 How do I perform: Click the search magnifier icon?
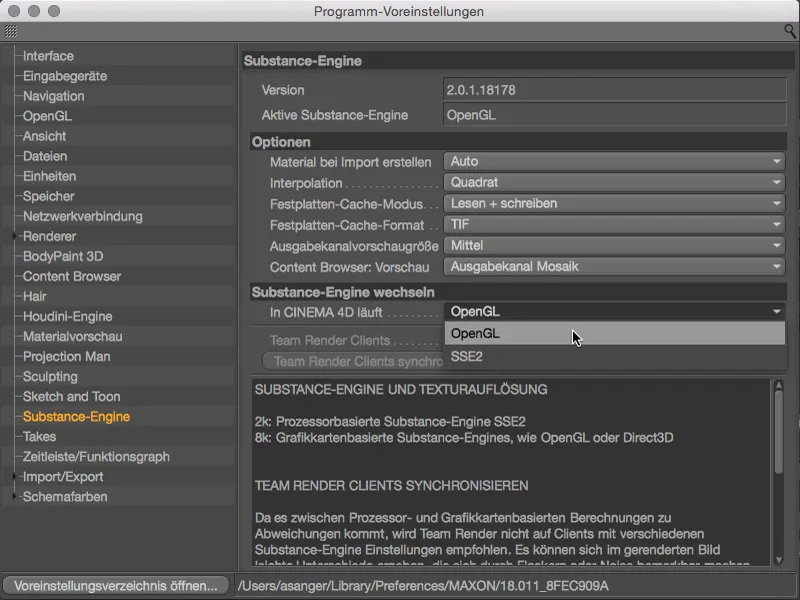[790, 32]
